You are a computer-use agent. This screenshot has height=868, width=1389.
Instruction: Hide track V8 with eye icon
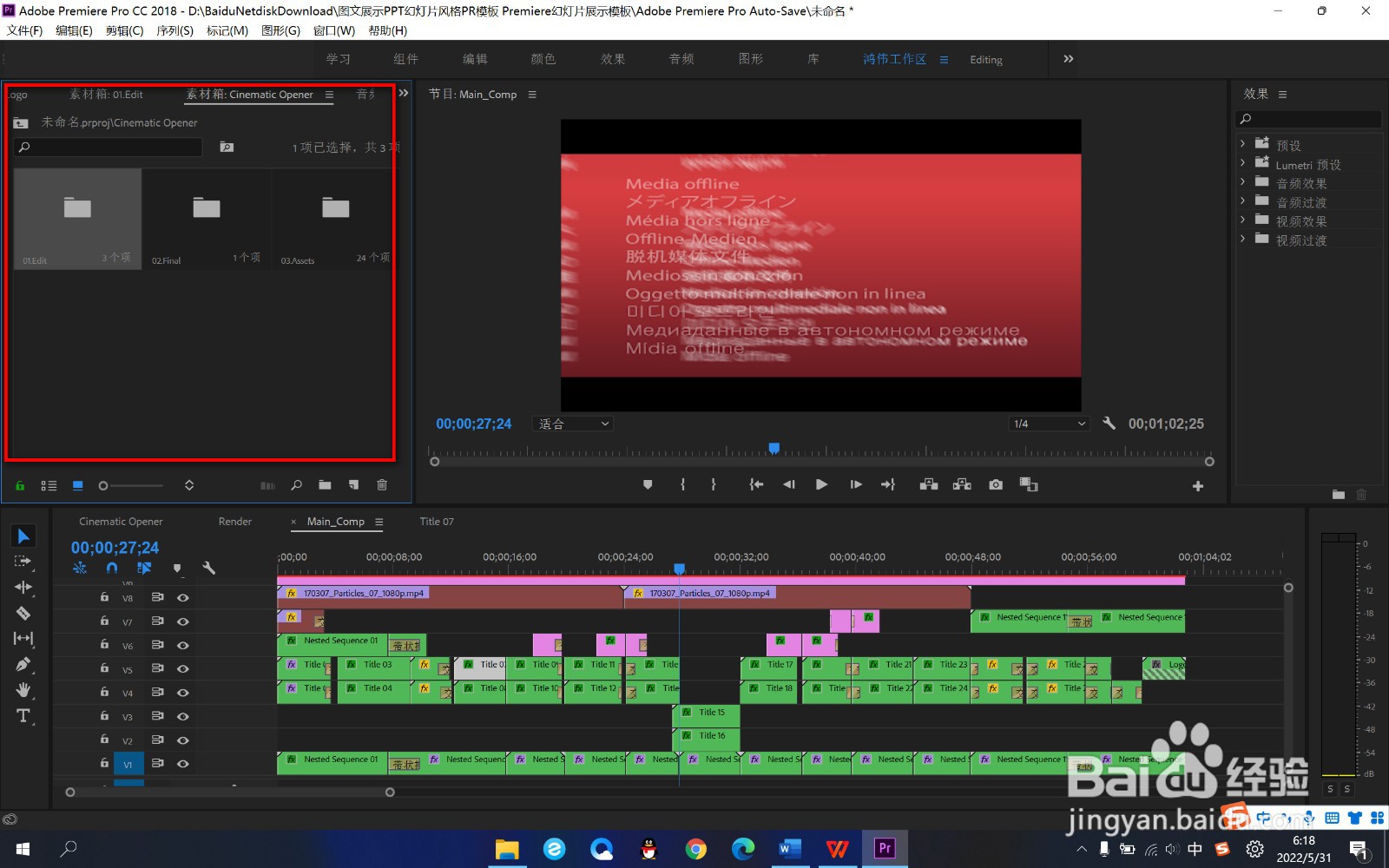pyautogui.click(x=183, y=597)
